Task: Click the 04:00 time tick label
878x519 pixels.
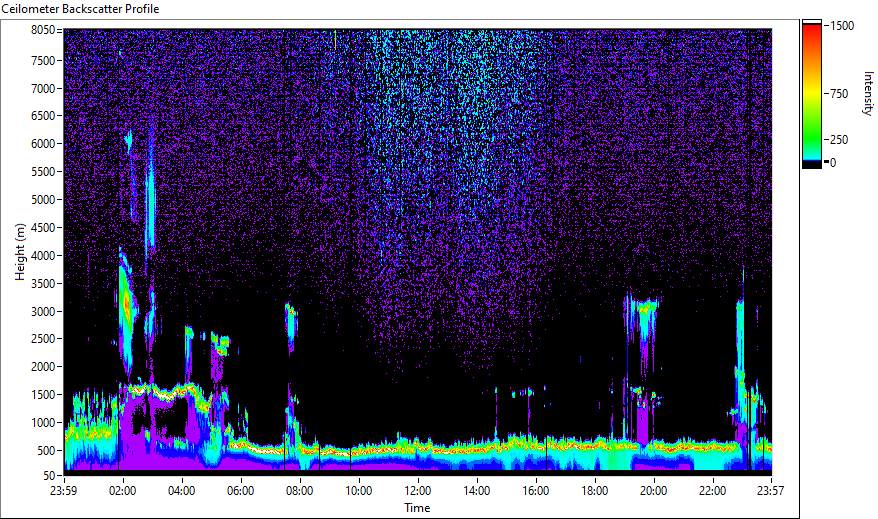Action: pyautogui.click(x=181, y=491)
